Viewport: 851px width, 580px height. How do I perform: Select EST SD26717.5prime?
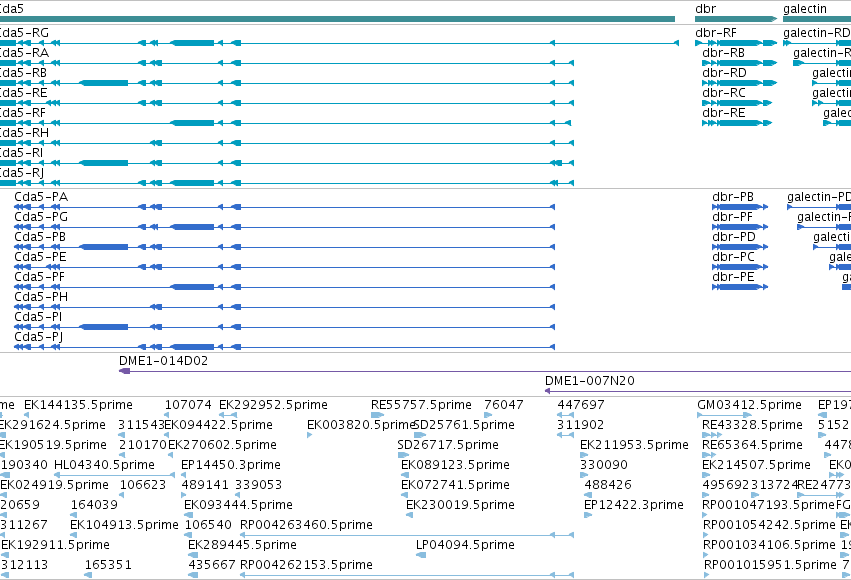click(x=448, y=445)
